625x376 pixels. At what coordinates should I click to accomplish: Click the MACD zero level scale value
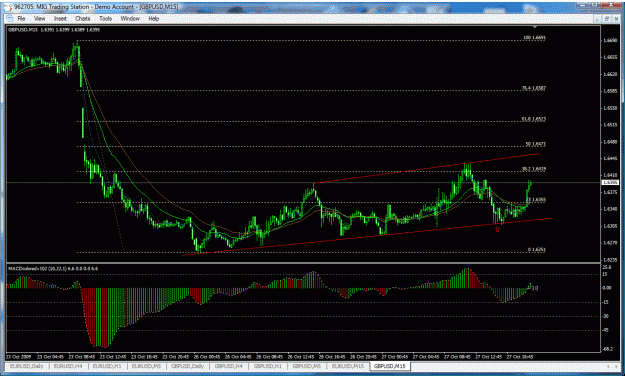pos(607,288)
